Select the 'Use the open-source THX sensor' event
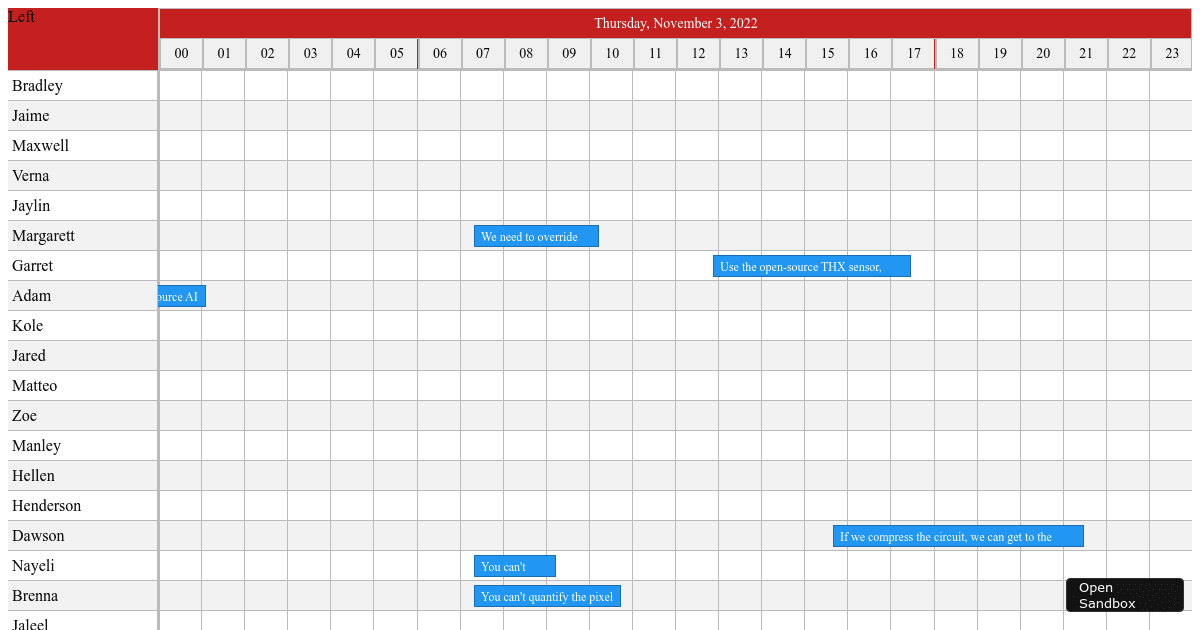The width and height of the screenshot is (1200, 630). coord(812,266)
